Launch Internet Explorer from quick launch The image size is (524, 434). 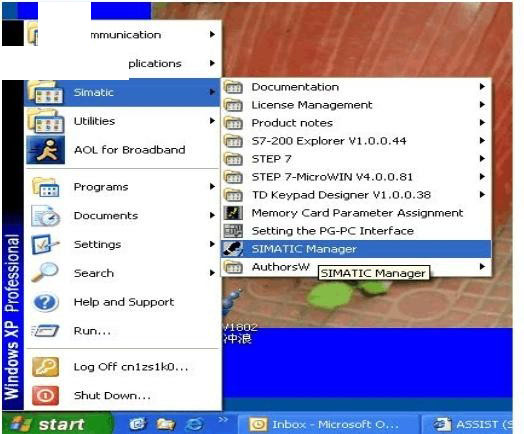coord(194,425)
